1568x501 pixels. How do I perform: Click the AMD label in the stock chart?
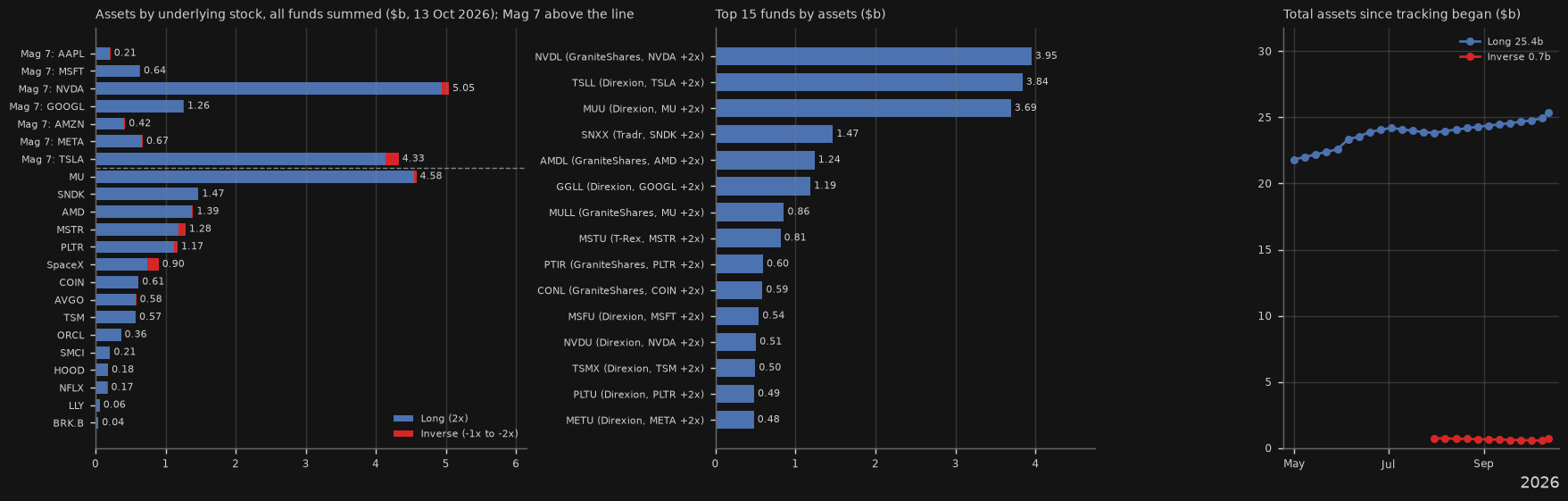click(x=73, y=213)
